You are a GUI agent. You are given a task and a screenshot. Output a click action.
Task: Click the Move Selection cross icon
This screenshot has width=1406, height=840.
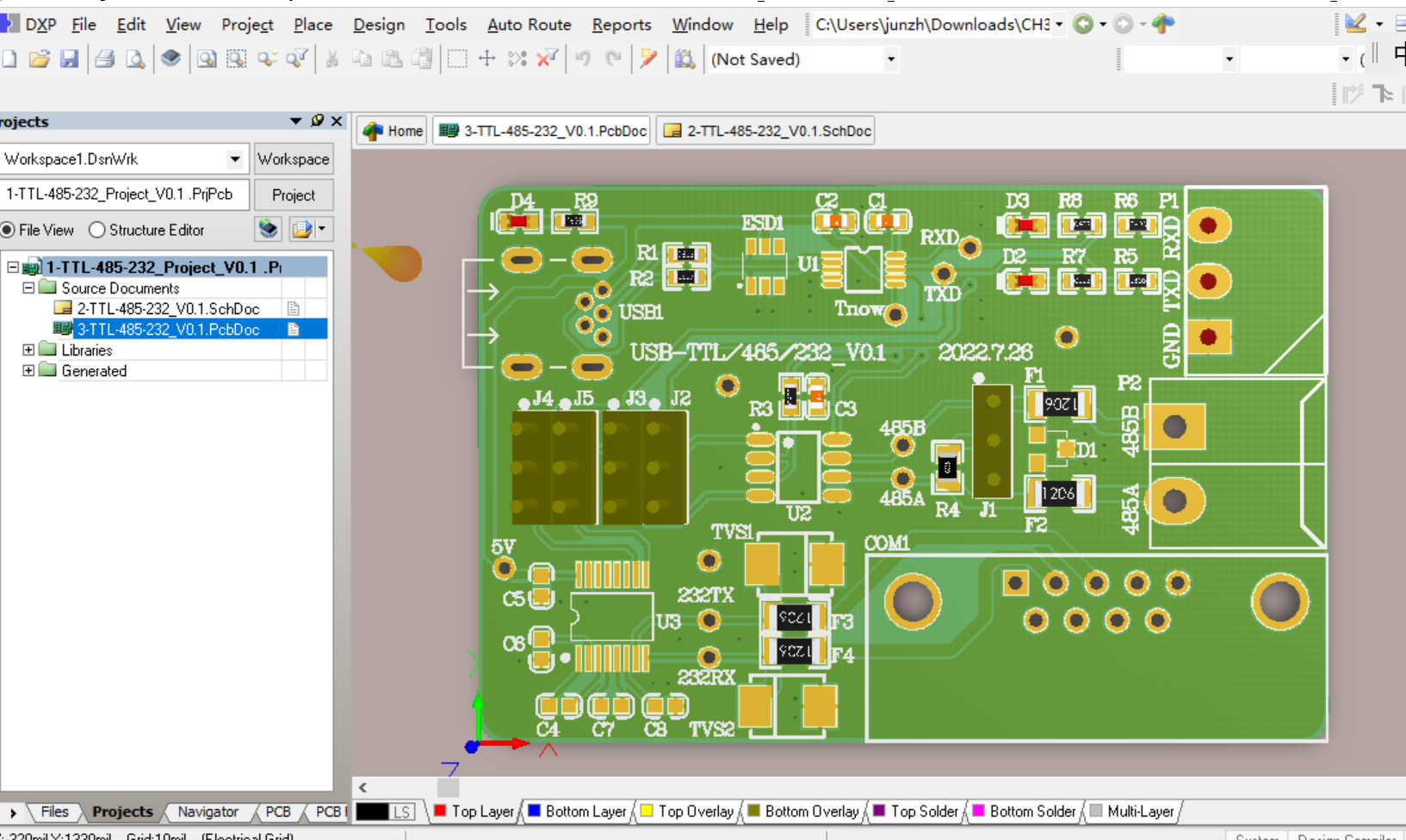487,59
